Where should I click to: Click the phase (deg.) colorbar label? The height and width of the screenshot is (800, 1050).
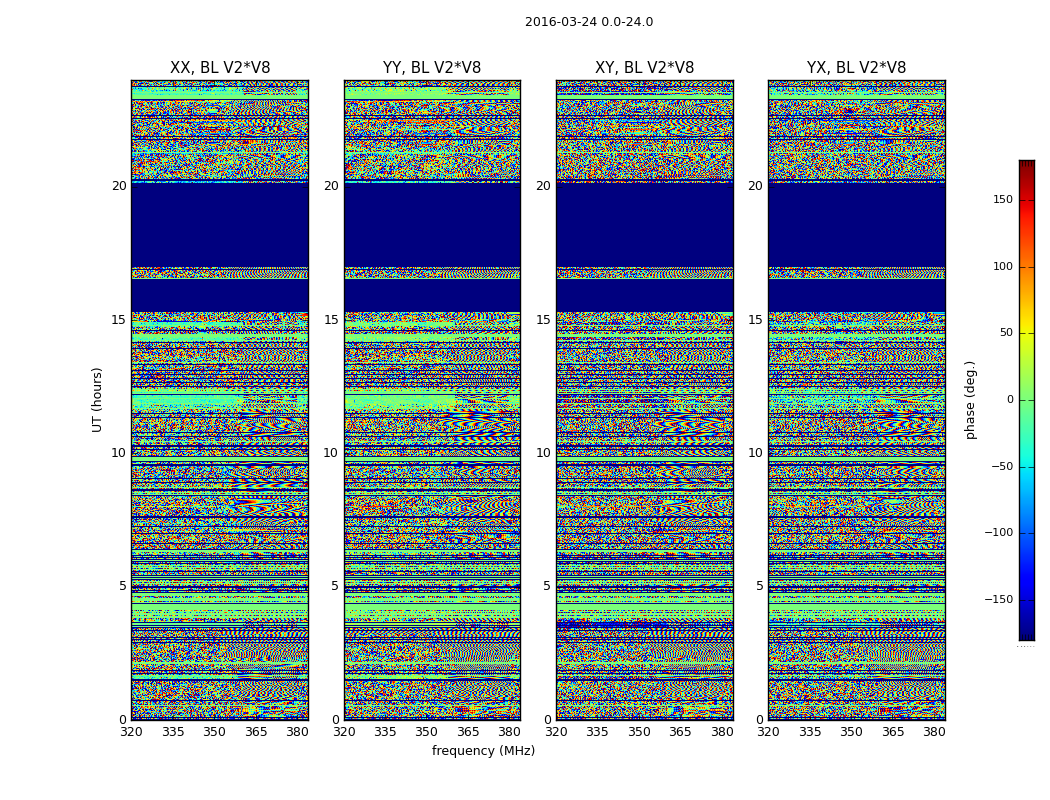click(970, 400)
